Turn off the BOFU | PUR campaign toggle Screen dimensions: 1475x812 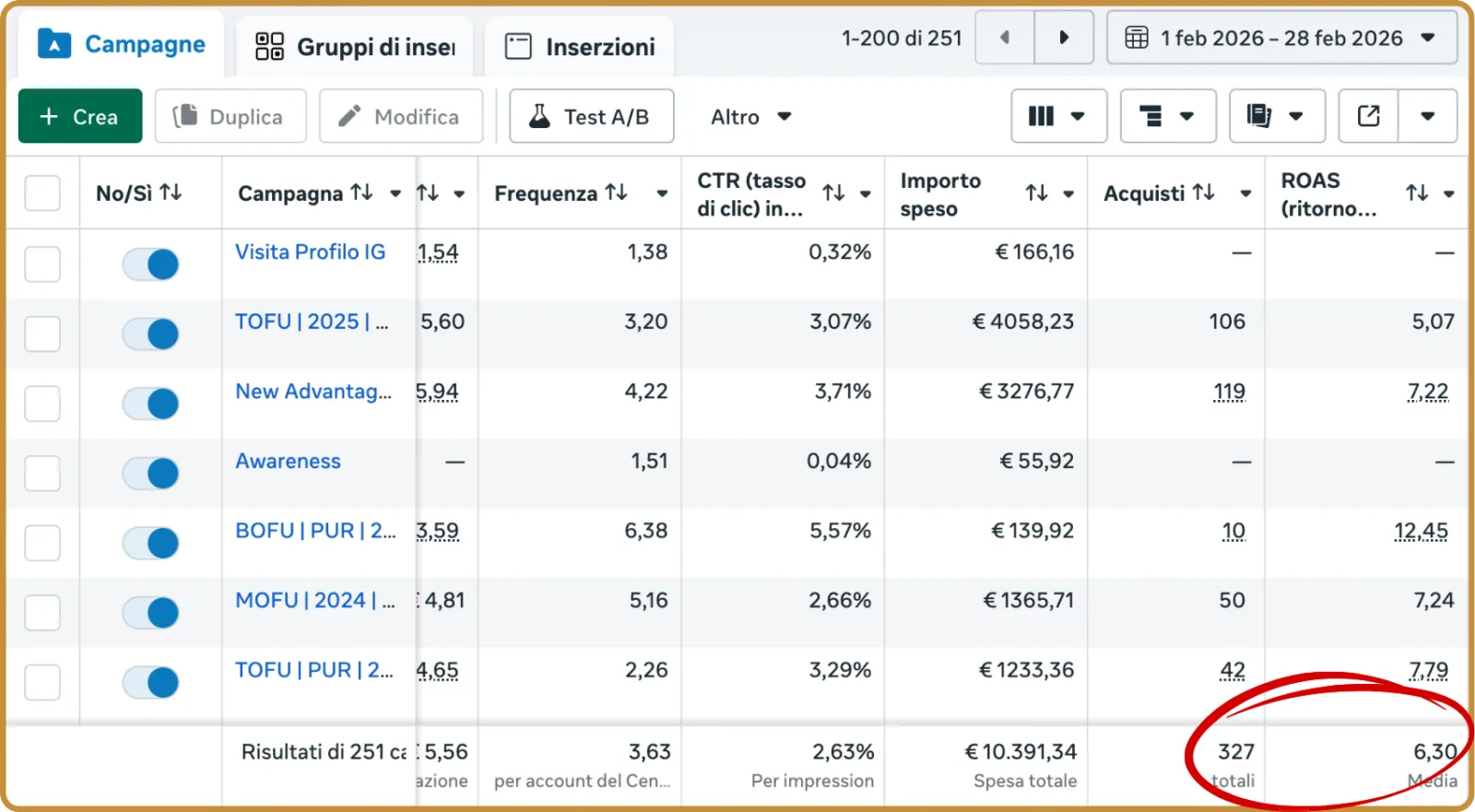click(x=150, y=543)
